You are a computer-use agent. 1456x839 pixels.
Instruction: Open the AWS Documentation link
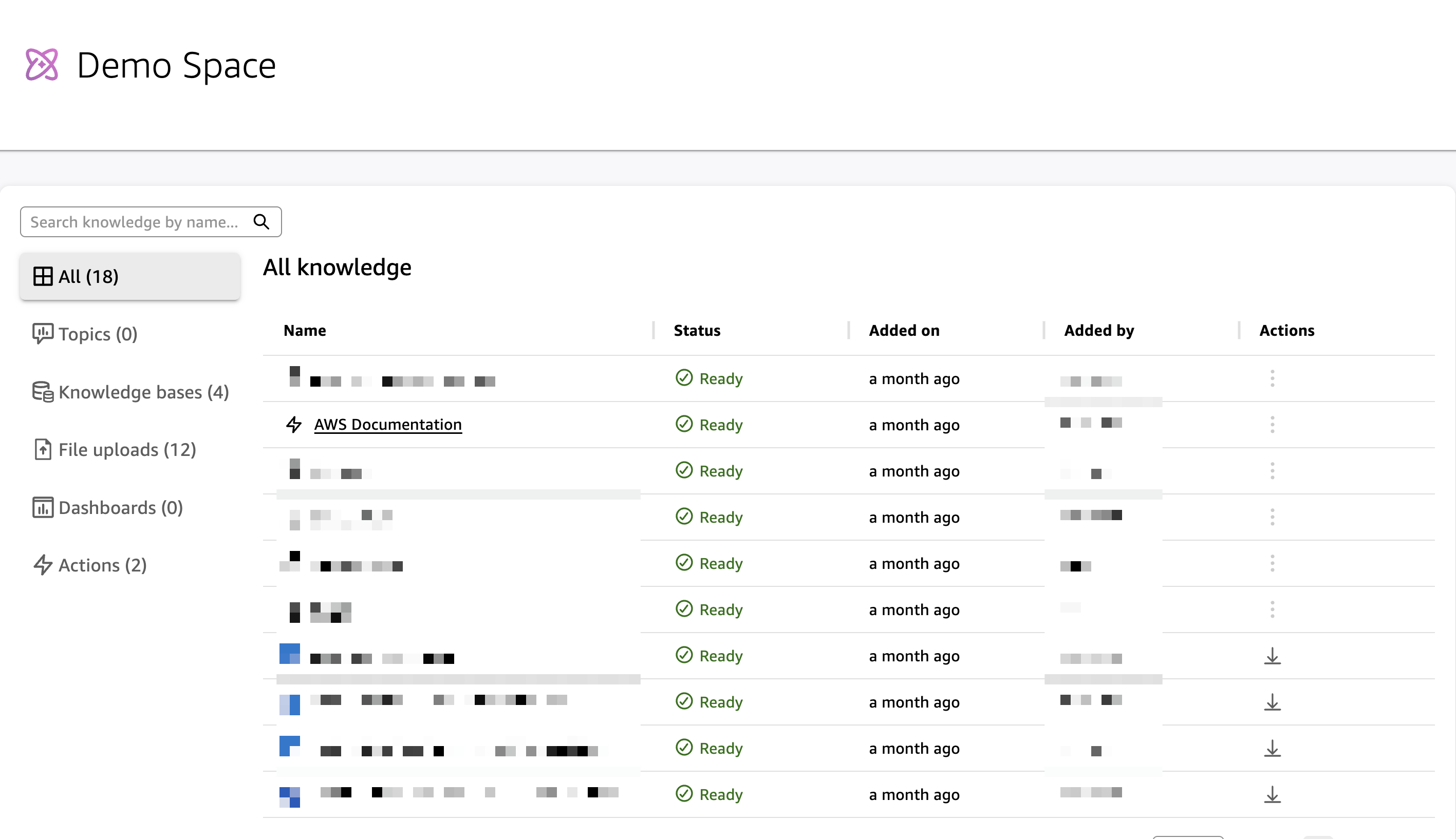(387, 425)
